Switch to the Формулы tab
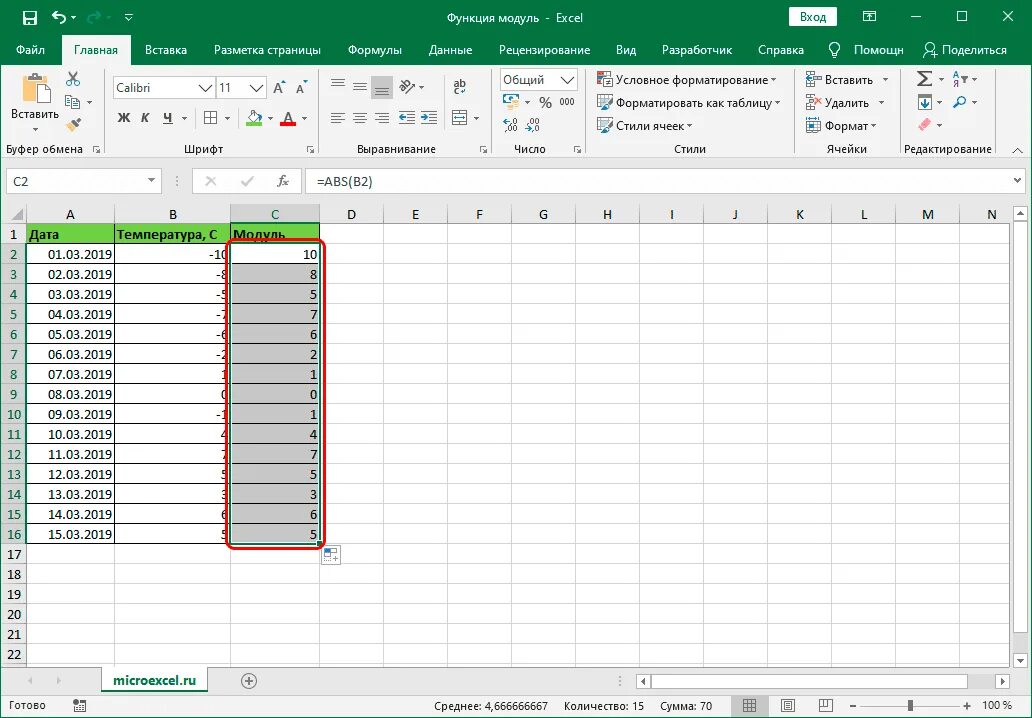This screenshot has width=1032, height=718. pos(374,50)
